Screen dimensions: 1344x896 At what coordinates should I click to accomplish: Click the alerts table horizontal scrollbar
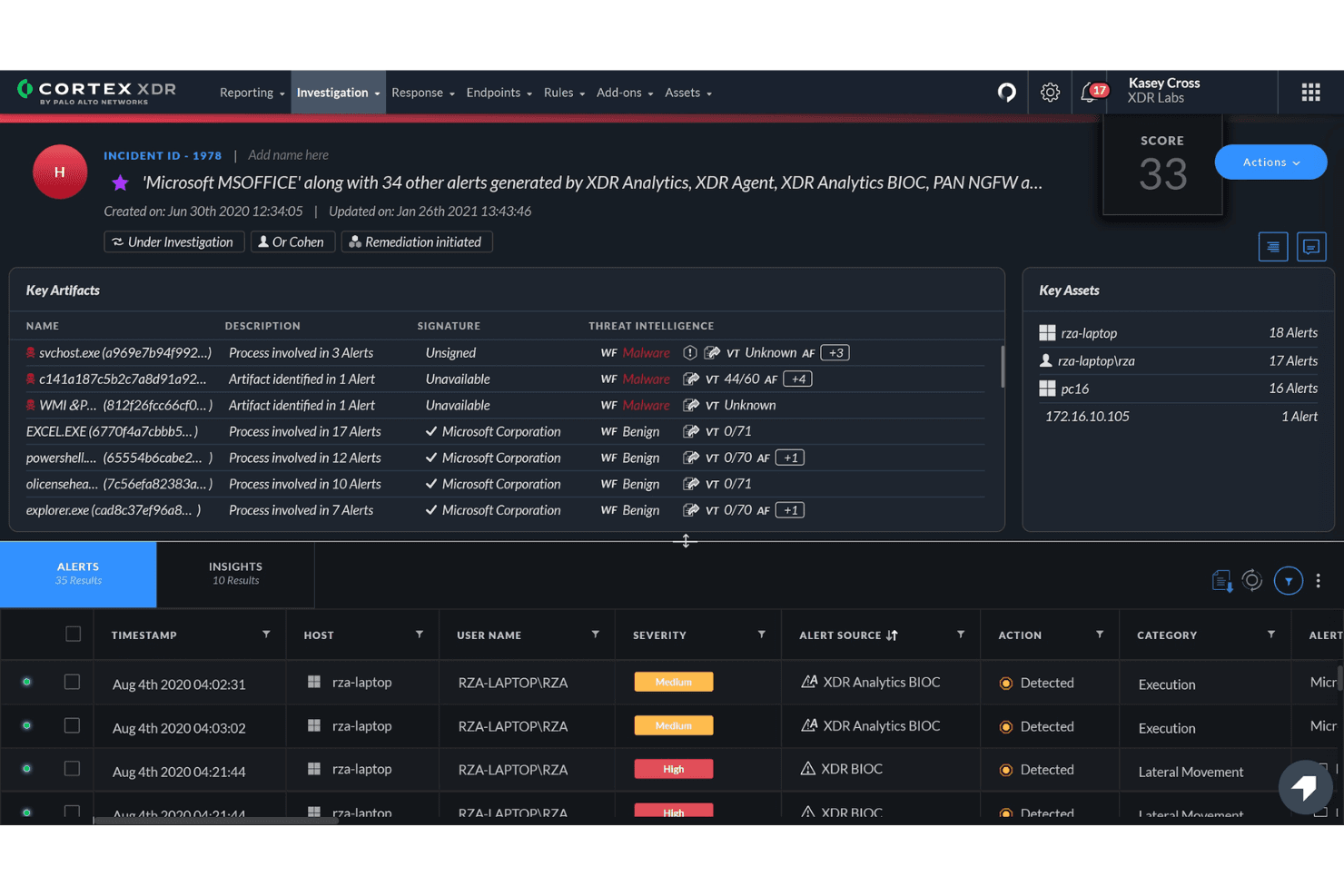coord(216,821)
